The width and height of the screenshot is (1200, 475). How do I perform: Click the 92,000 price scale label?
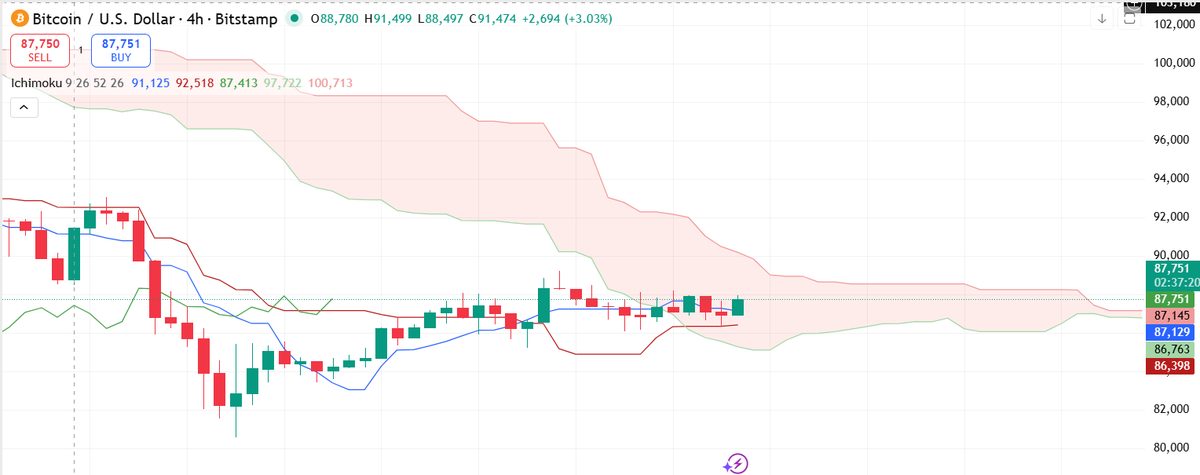[1171, 217]
